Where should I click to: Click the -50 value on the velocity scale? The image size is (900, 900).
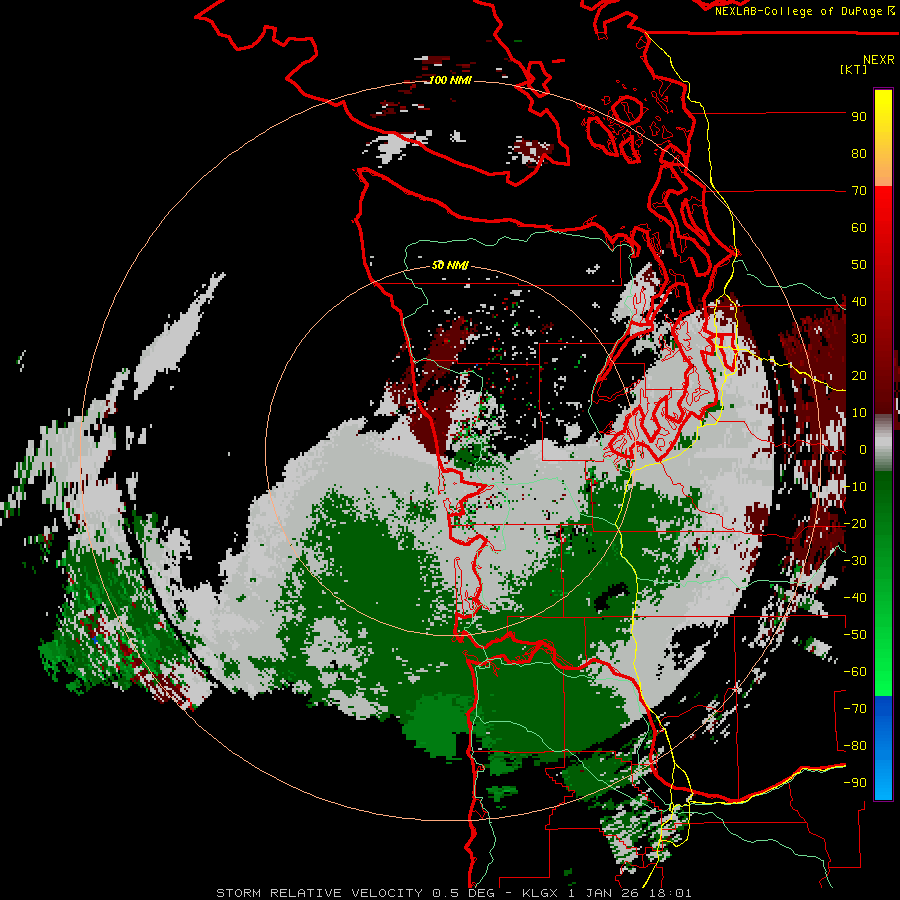coord(855,635)
